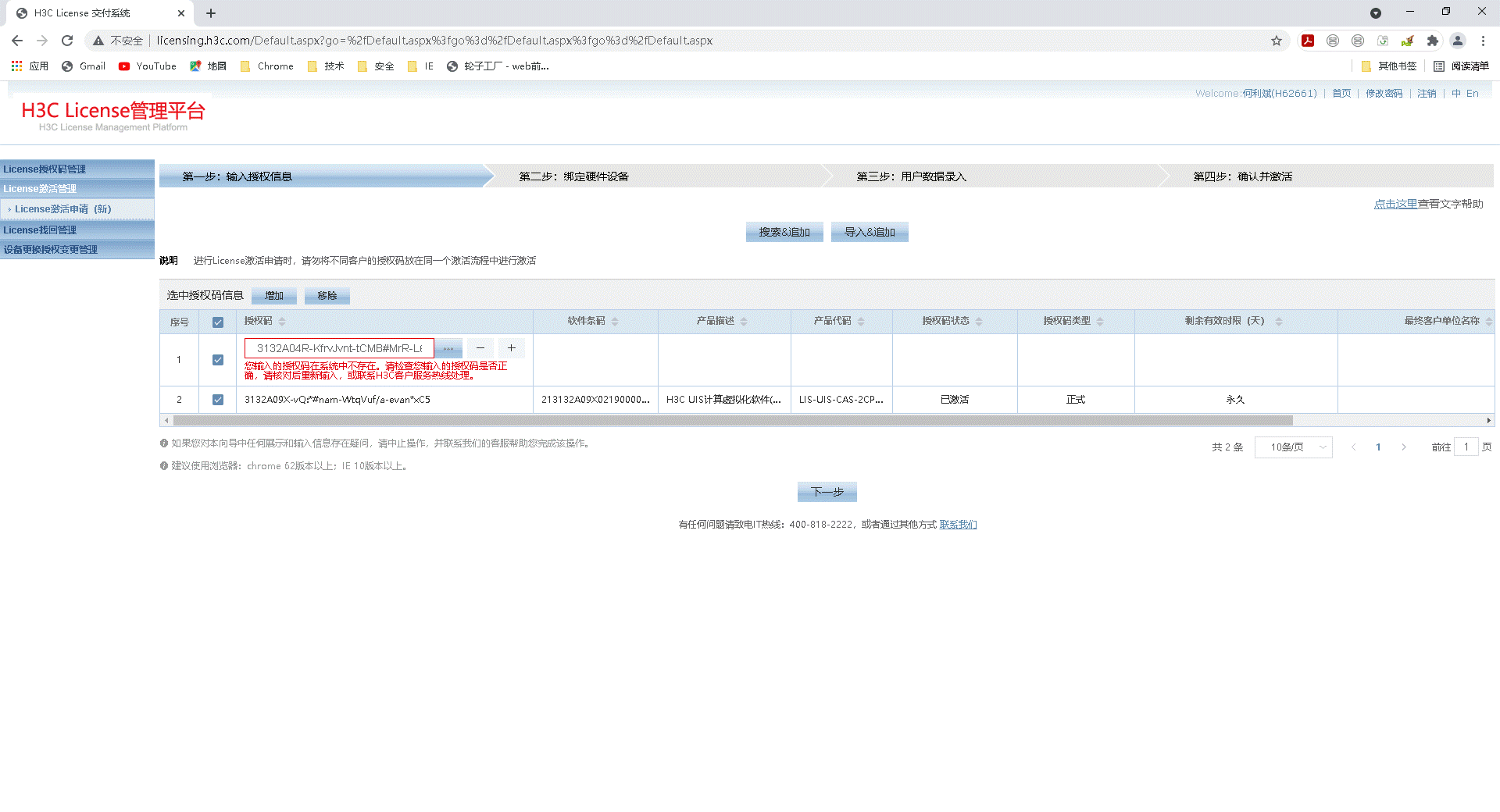
Task: Sort by 软件条码 column
Action: 615,322
